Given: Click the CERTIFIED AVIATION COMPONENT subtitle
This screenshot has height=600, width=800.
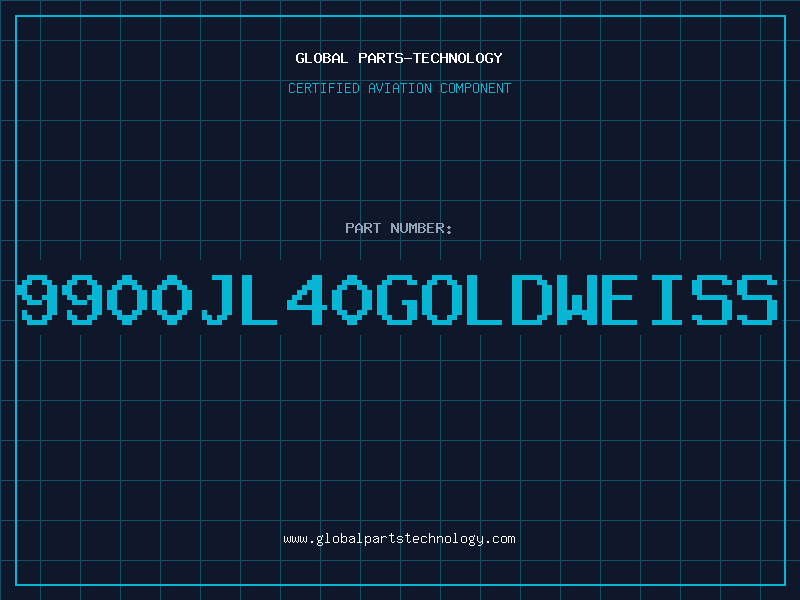Looking at the screenshot, I should point(399,88).
